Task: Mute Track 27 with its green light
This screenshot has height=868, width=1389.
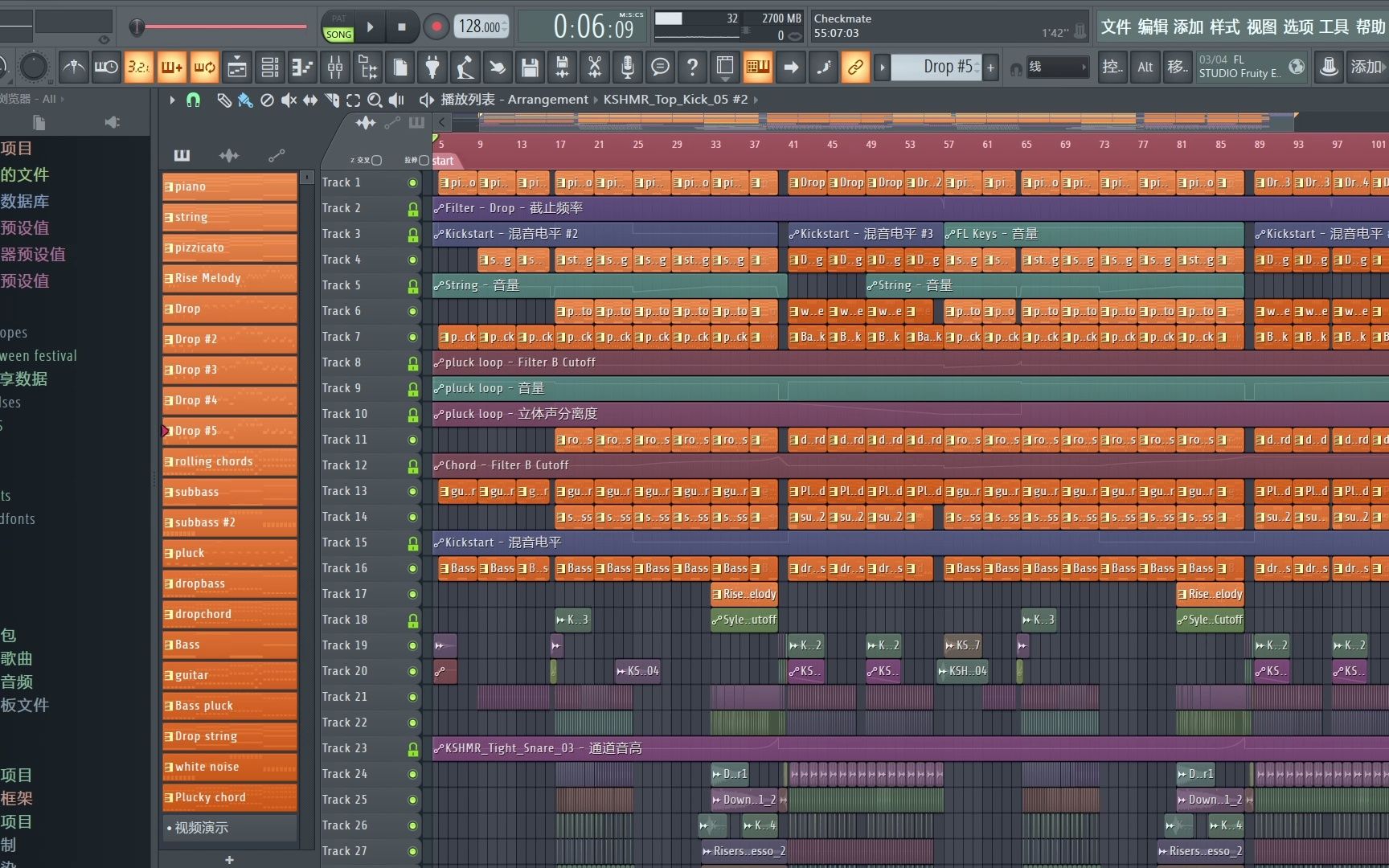Action: tap(412, 851)
